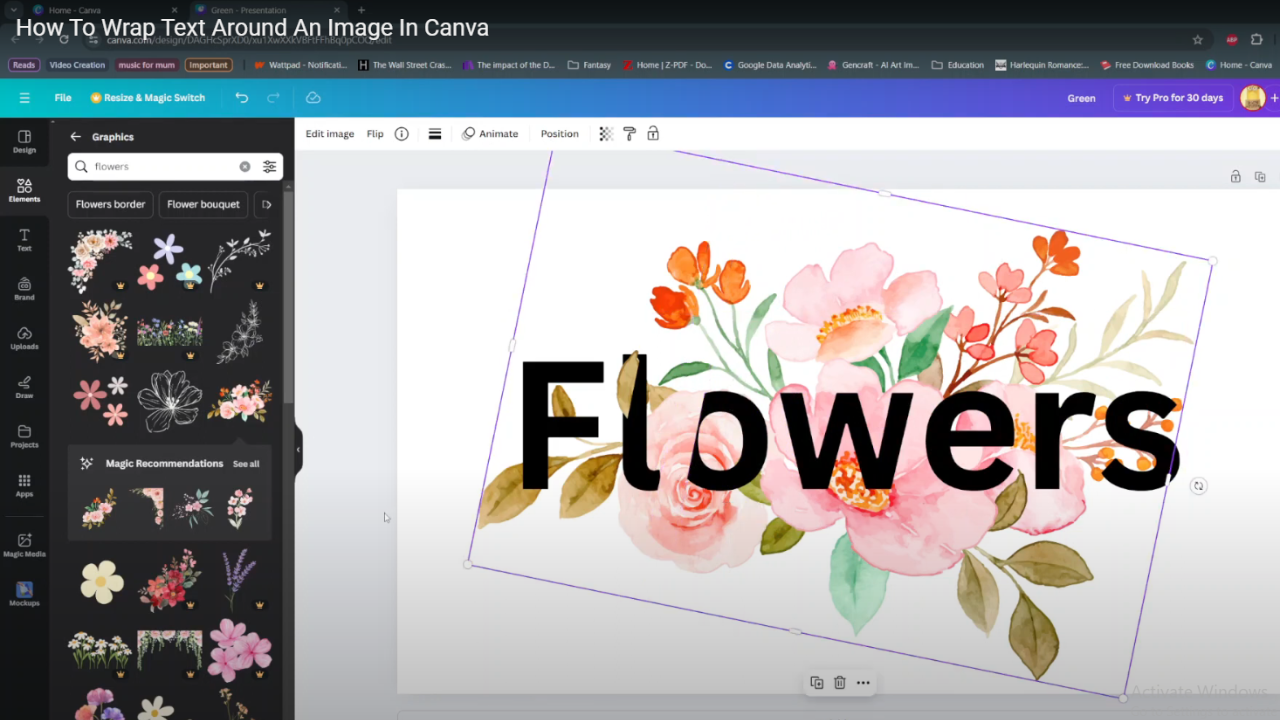Open the Education bookmarks folder
This screenshot has width=1280, height=720.
tap(957, 65)
